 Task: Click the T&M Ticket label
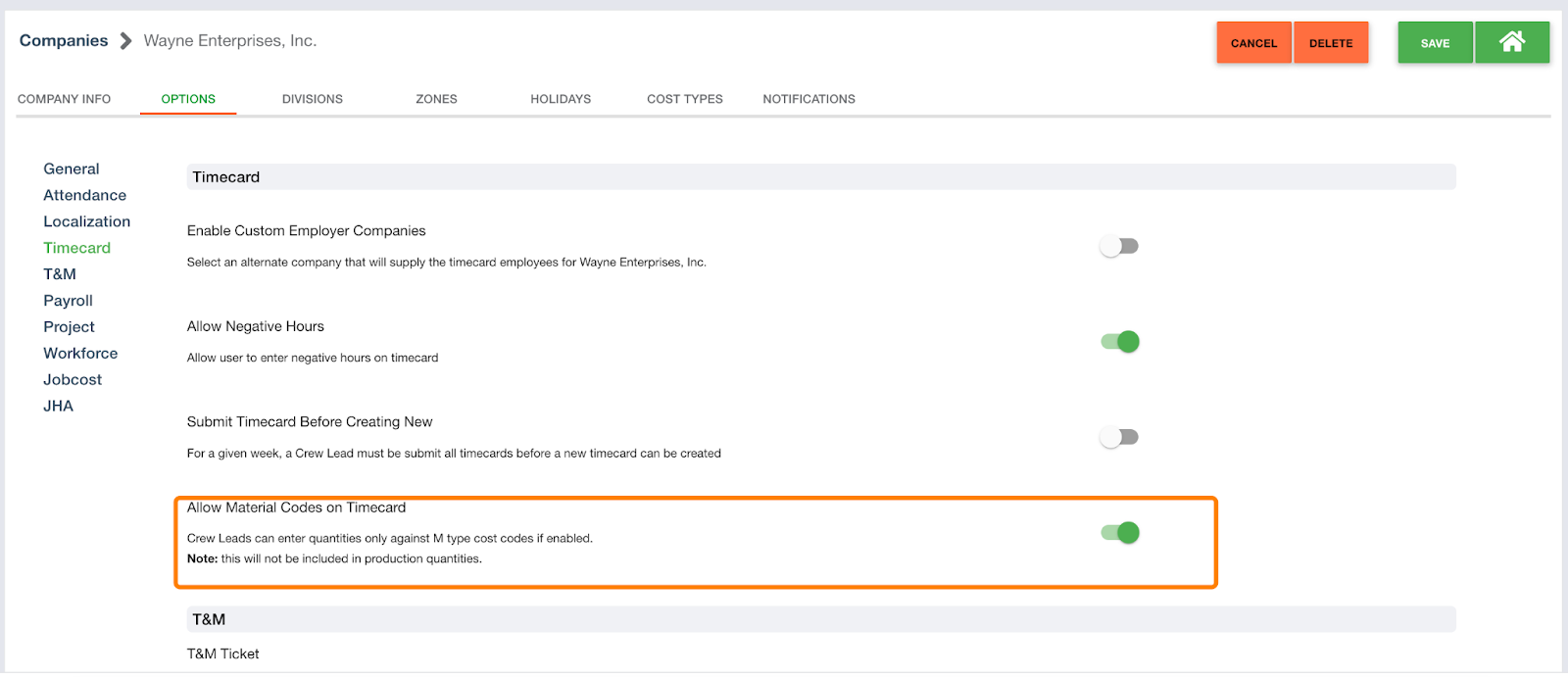pyautogui.click(x=223, y=653)
